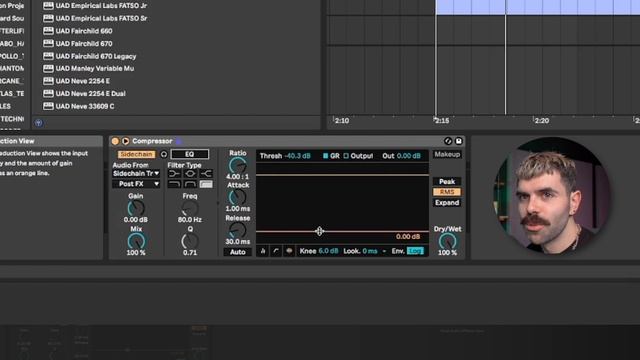Click the EQ Freq knob

point(190,209)
